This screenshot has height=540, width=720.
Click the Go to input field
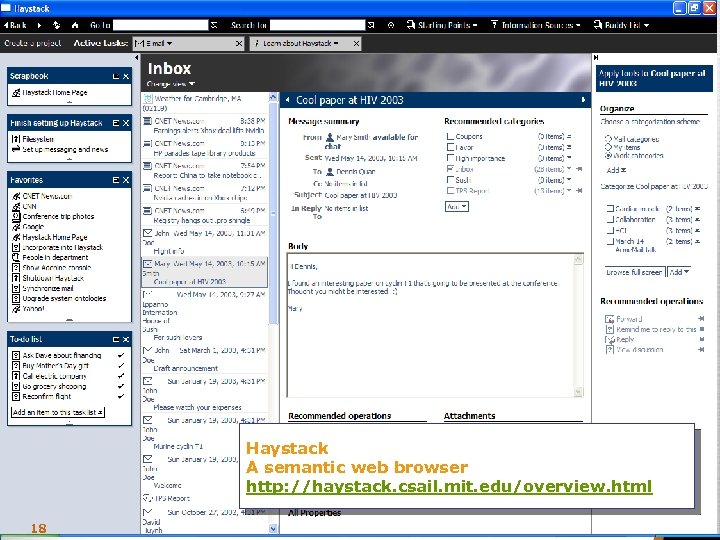click(x=160, y=25)
